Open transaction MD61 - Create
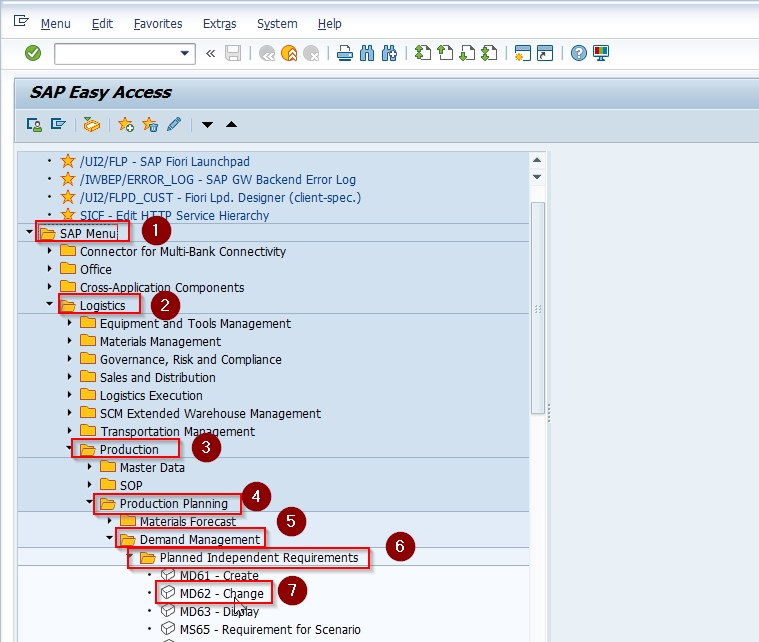759x642 pixels. click(219, 575)
